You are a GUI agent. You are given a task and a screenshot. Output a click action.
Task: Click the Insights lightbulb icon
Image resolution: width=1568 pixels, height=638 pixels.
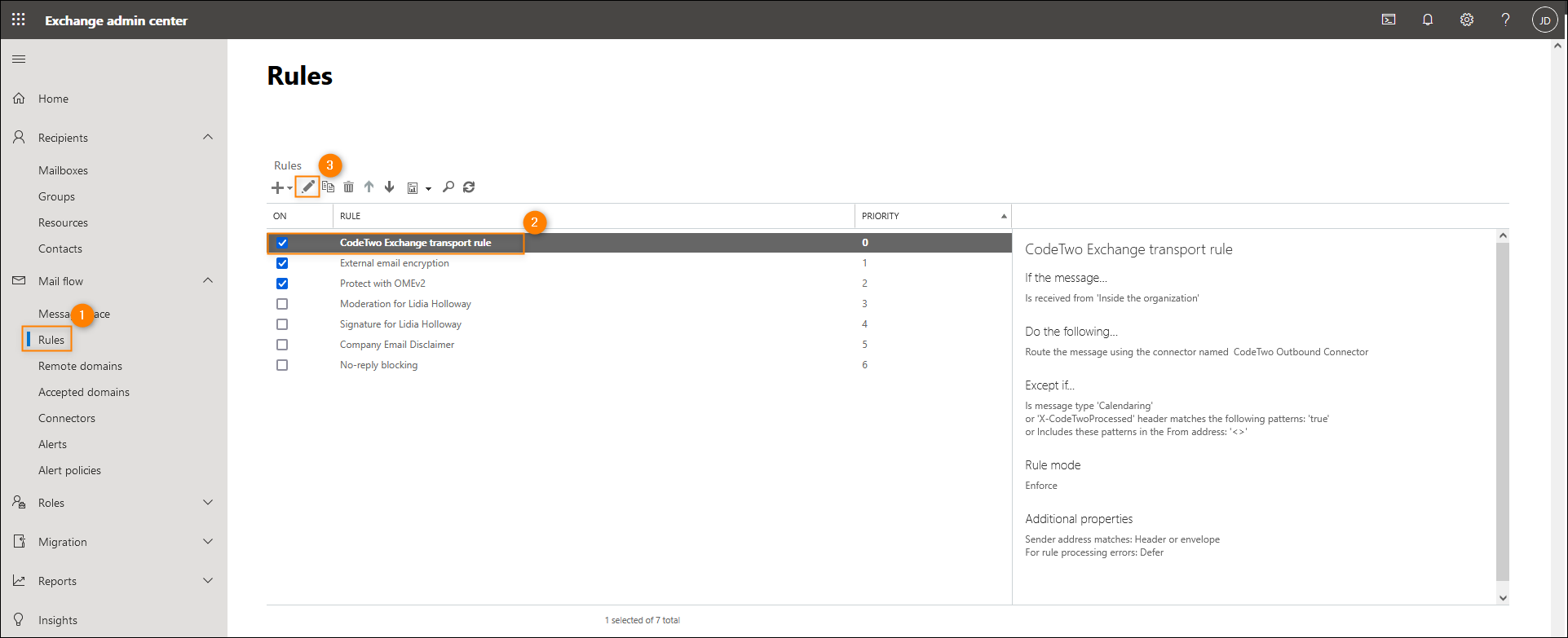click(19, 619)
